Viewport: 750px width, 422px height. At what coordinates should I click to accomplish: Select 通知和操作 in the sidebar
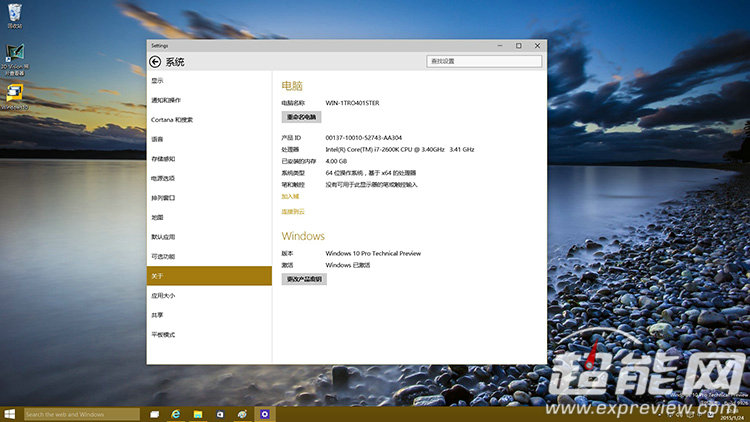[x=166, y=100]
